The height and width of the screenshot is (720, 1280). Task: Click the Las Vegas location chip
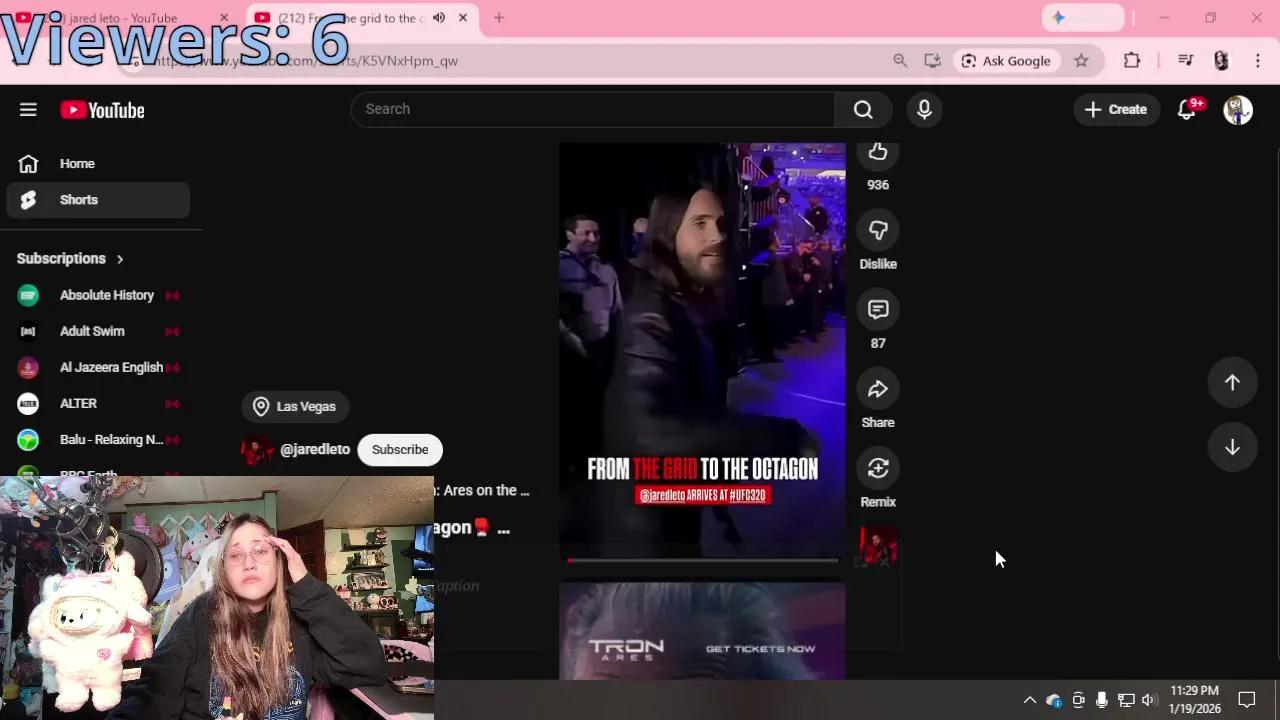[294, 406]
